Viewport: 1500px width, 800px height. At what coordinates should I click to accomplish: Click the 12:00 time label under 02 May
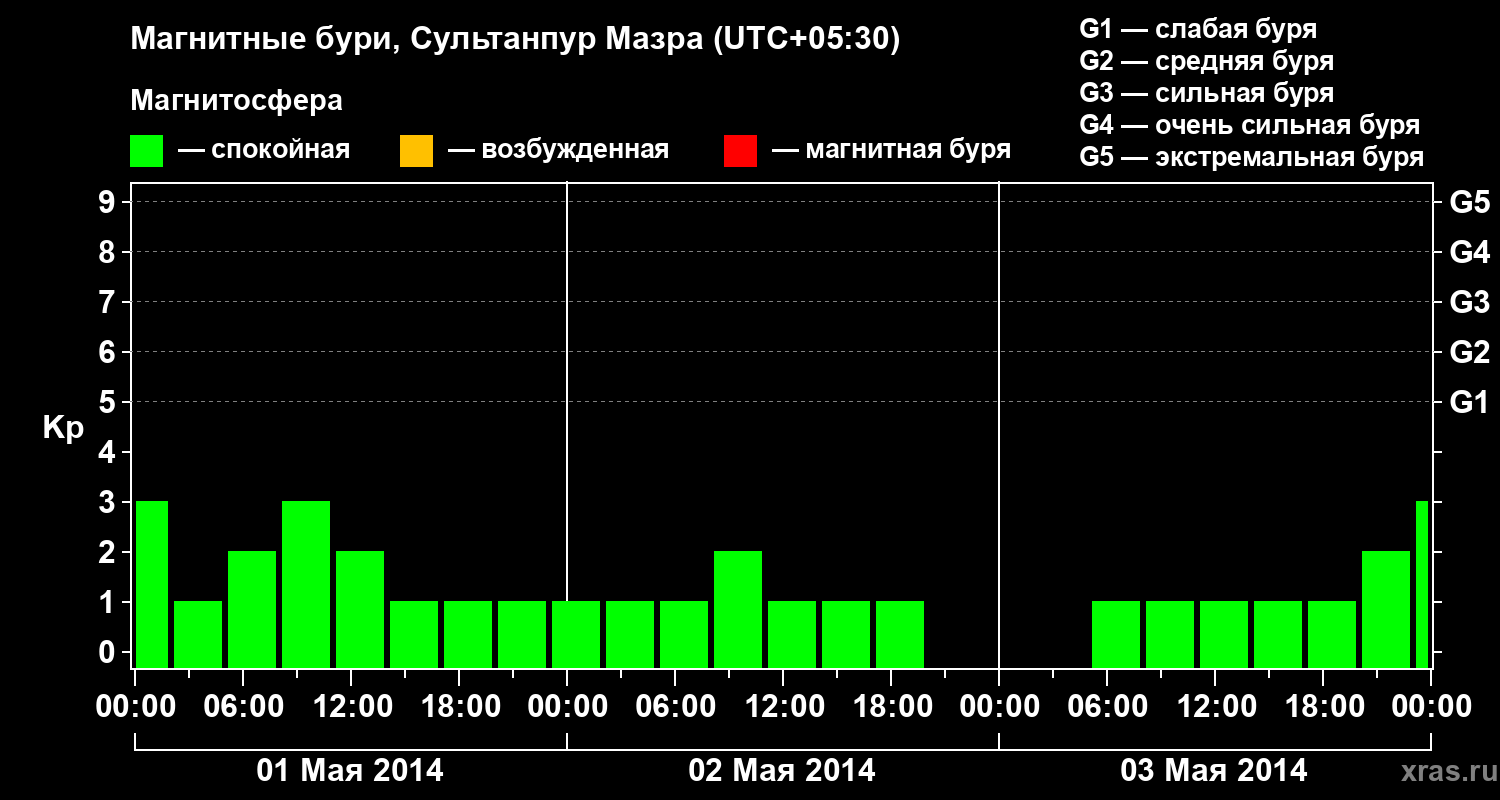[786, 707]
